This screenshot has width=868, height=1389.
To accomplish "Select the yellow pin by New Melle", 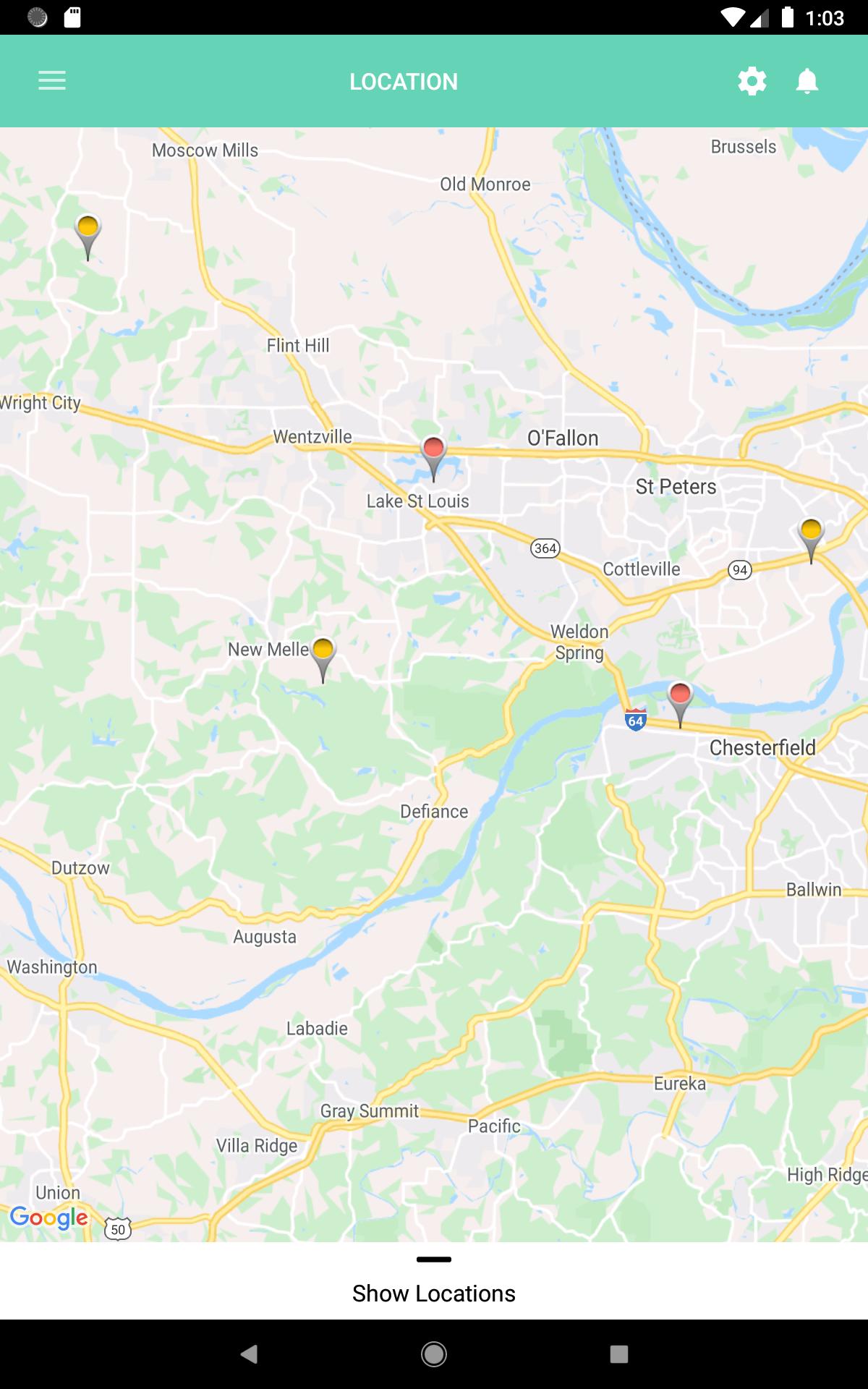I will point(323,660).
